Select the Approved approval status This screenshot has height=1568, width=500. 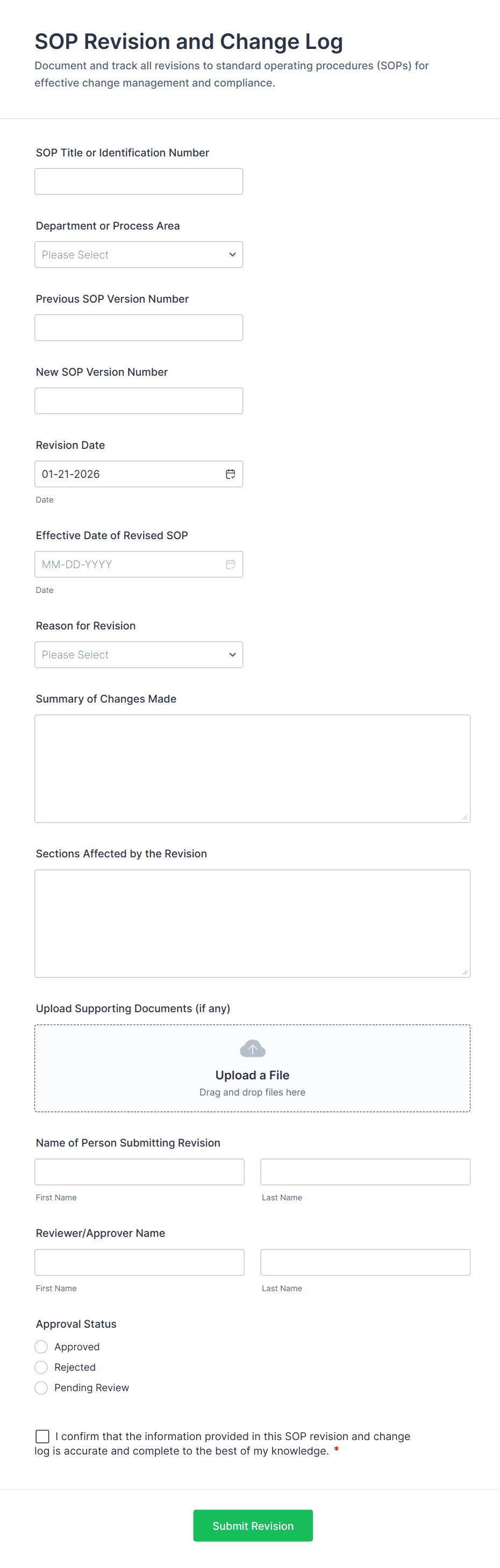[x=41, y=1347]
